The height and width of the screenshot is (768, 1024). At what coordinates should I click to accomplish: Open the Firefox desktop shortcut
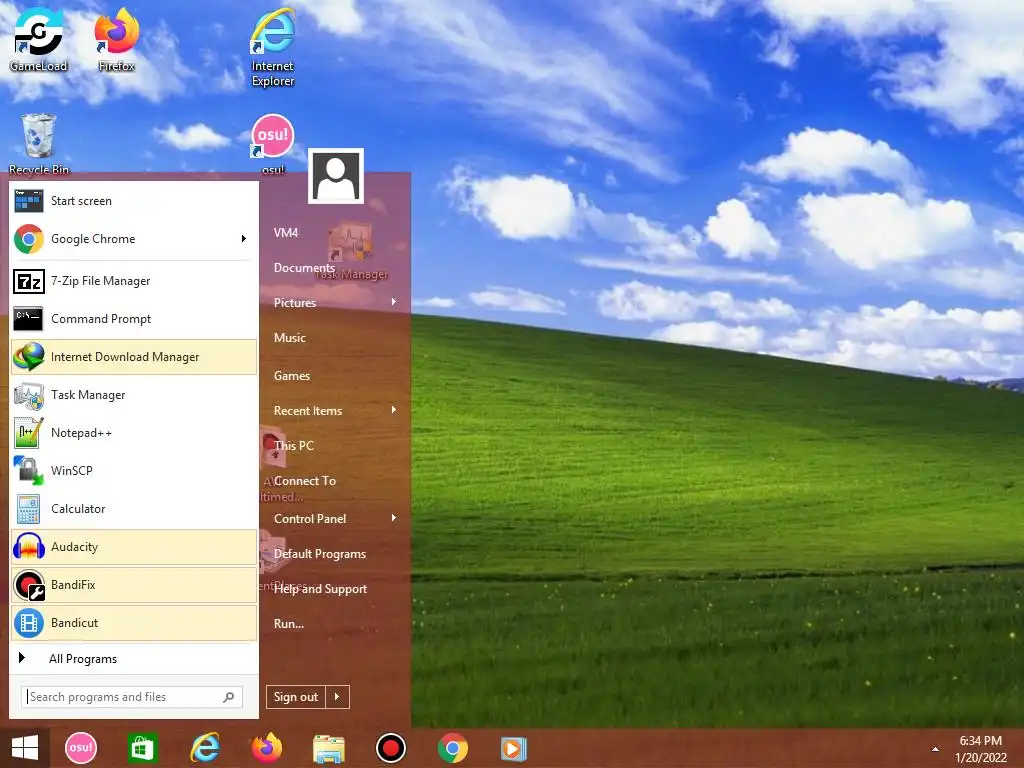pos(116,39)
